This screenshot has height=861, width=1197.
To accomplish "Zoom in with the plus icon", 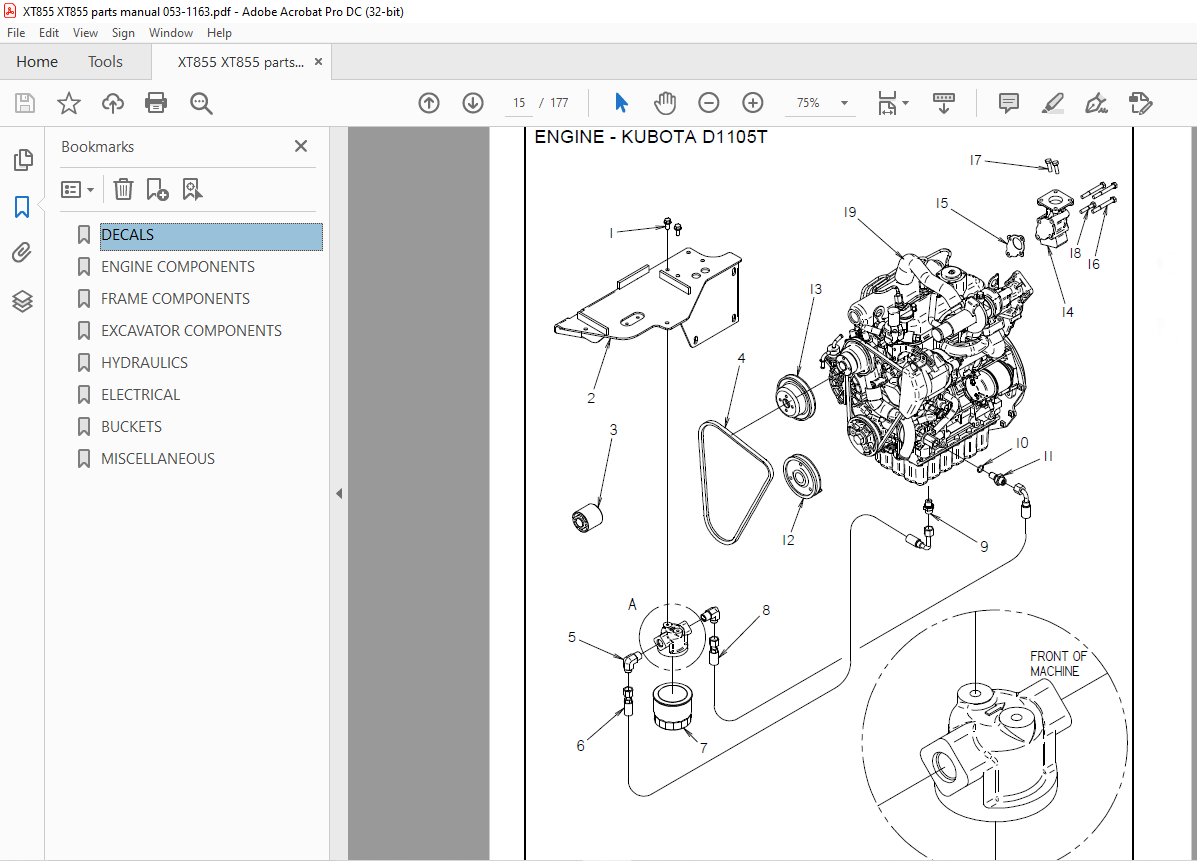I will [753, 103].
